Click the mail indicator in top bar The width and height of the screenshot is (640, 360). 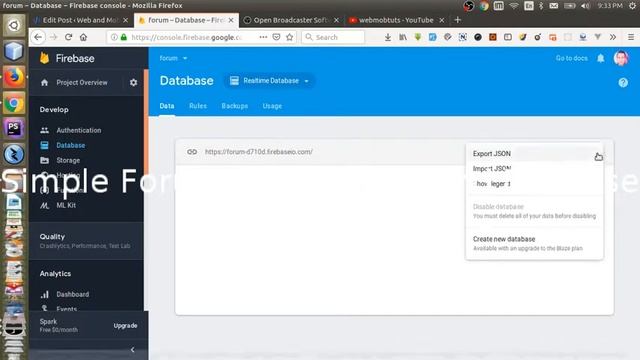pos(553,6)
